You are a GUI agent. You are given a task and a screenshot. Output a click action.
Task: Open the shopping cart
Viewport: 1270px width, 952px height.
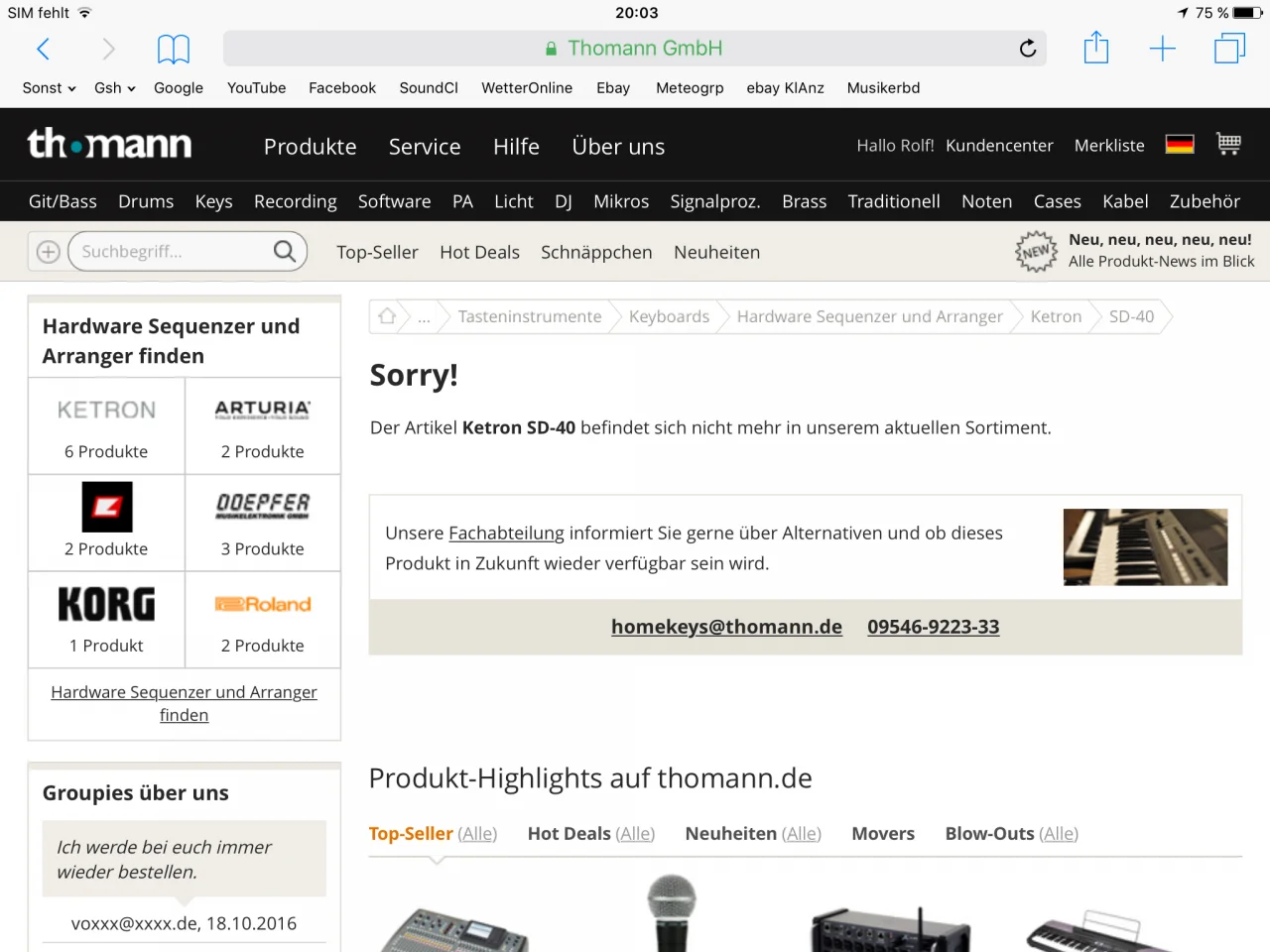(1229, 145)
